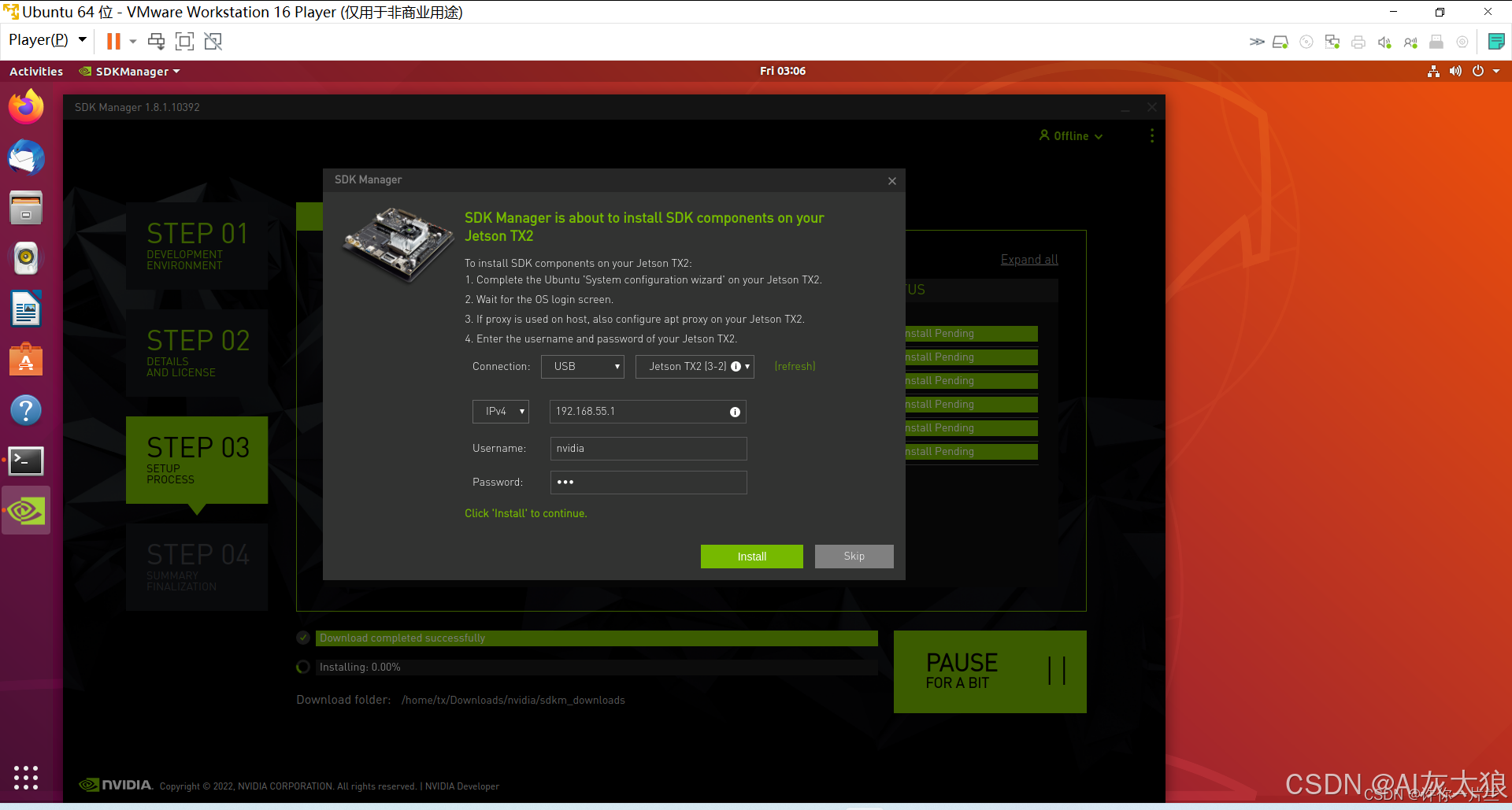Toggle the microphone device connection
This screenshot has height=810, width=1512.
(x=1410, y=42)
